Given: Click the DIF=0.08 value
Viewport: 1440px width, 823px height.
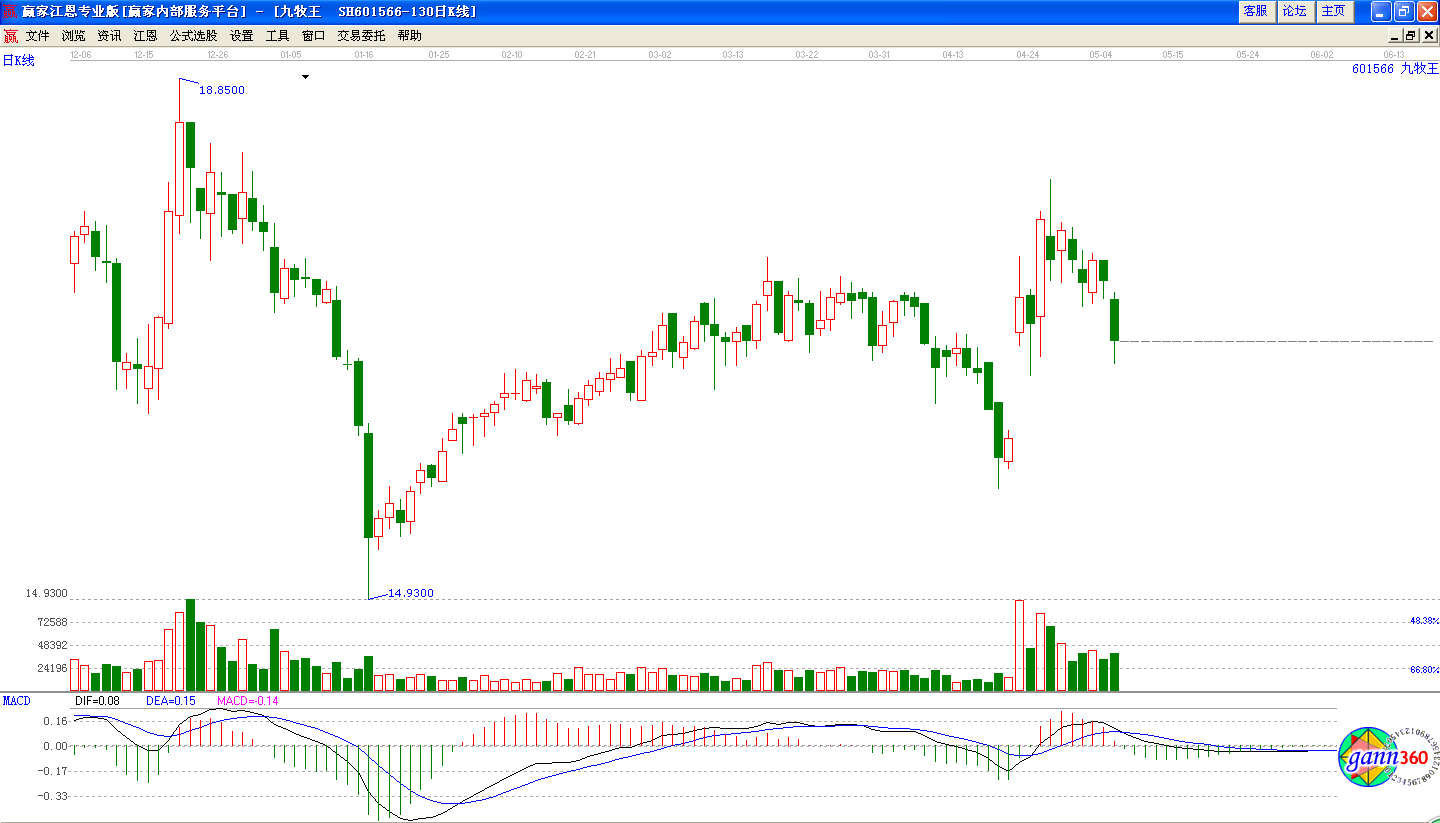Looking at the screenshot, I should click(97, 701).
